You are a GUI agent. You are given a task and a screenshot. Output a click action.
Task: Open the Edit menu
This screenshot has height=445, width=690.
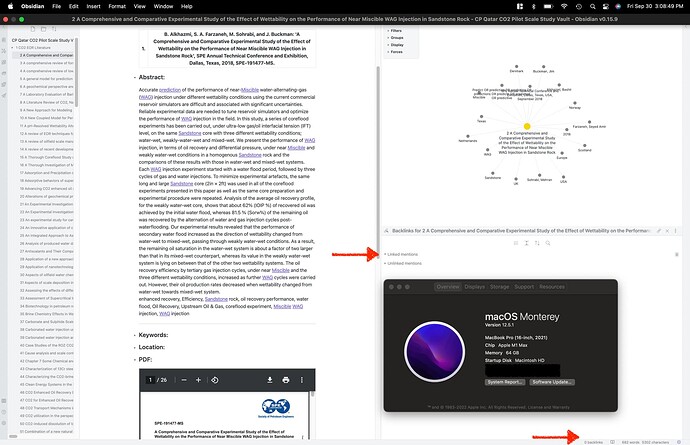[73, 6]
